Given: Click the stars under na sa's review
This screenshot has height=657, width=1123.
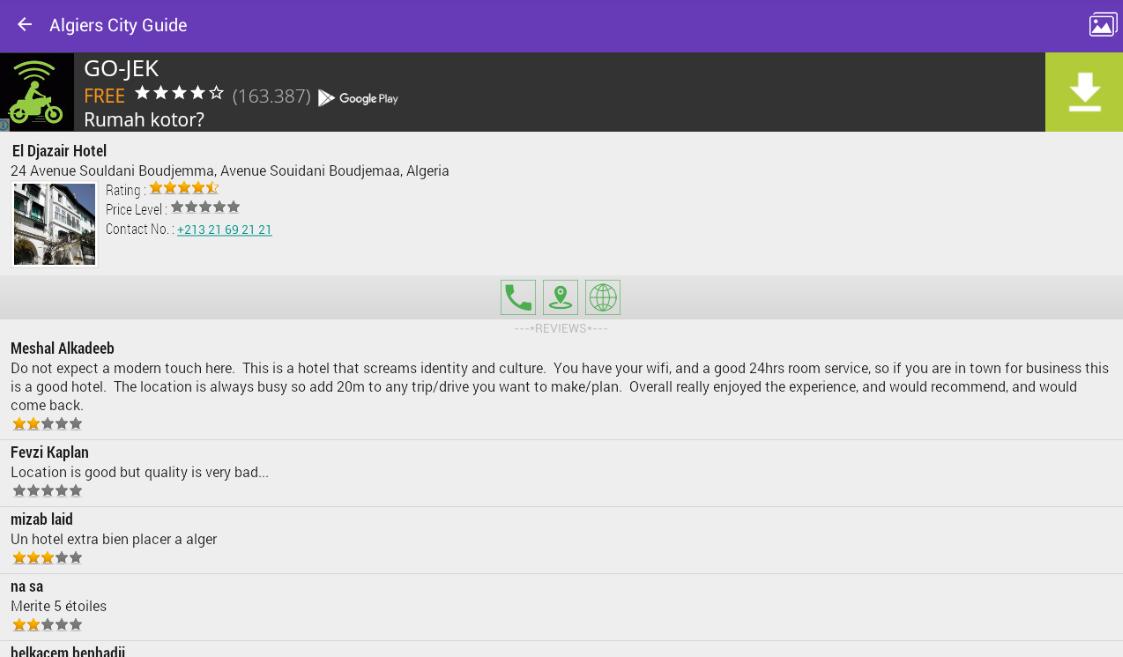Looking at the screenshot, I should 47,625.
